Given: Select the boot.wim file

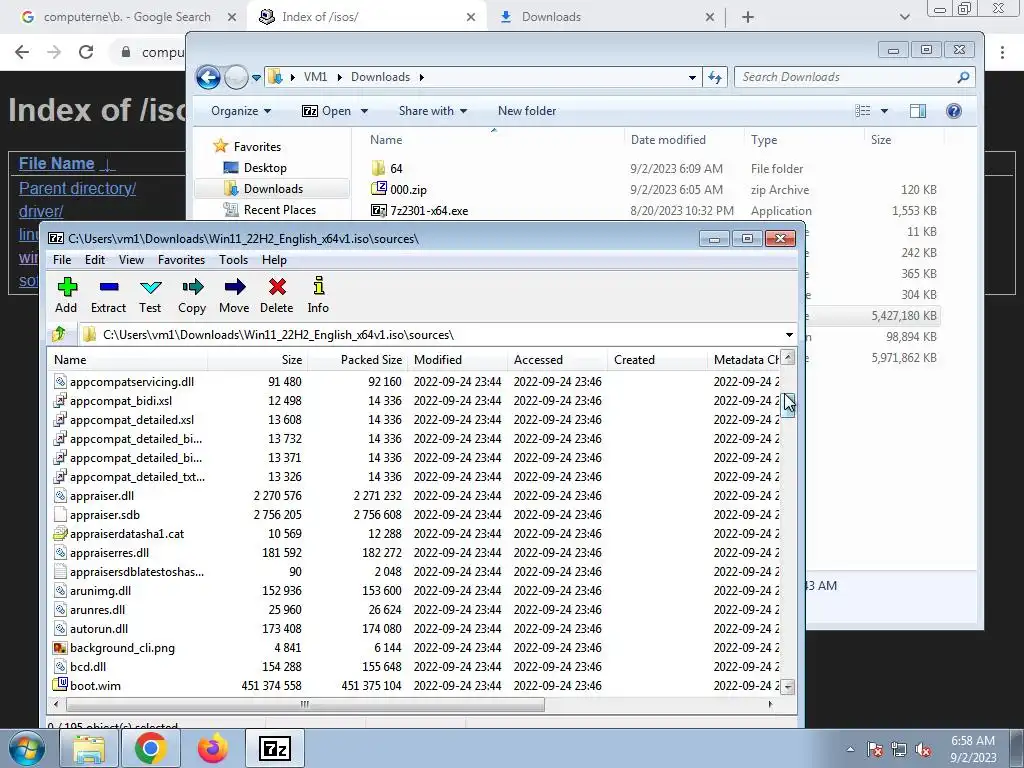Looking at the screenshot, I should (95, 686).
